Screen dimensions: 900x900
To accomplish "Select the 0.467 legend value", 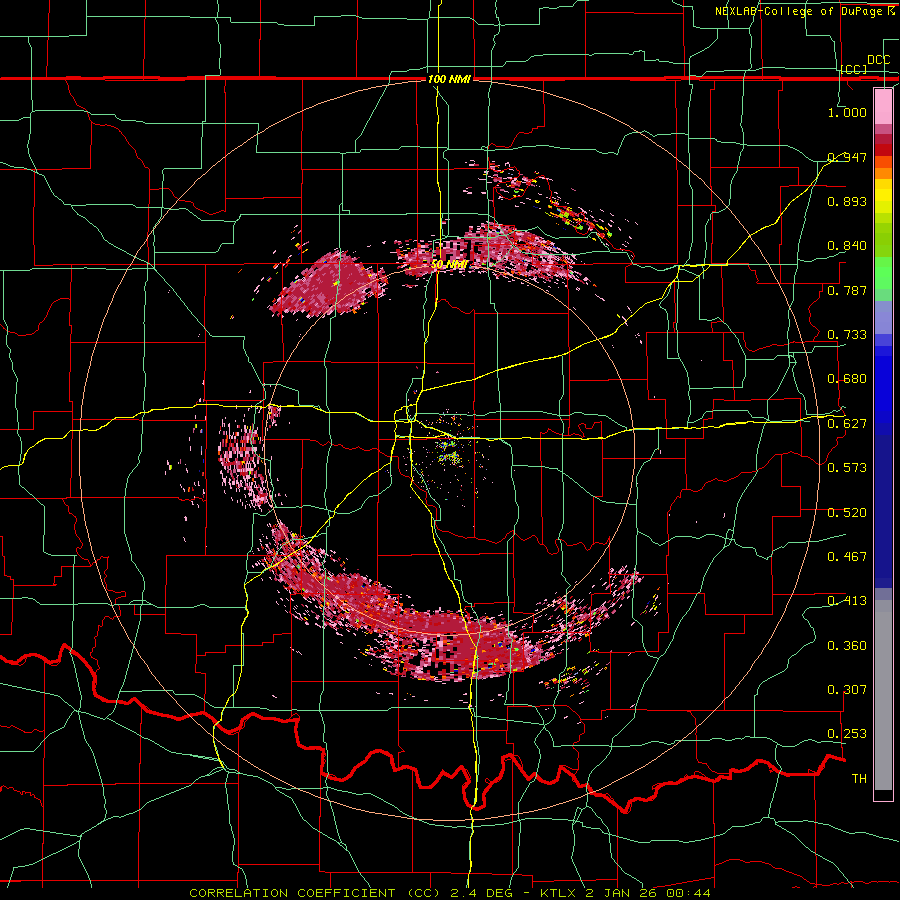I will click(x=847, y=557).
